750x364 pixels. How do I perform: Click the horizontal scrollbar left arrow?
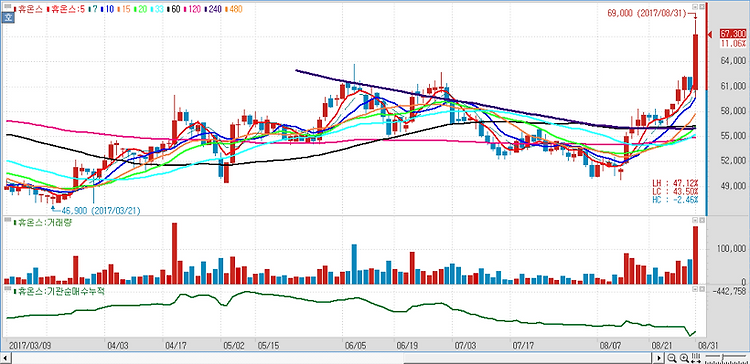point(6,358)
